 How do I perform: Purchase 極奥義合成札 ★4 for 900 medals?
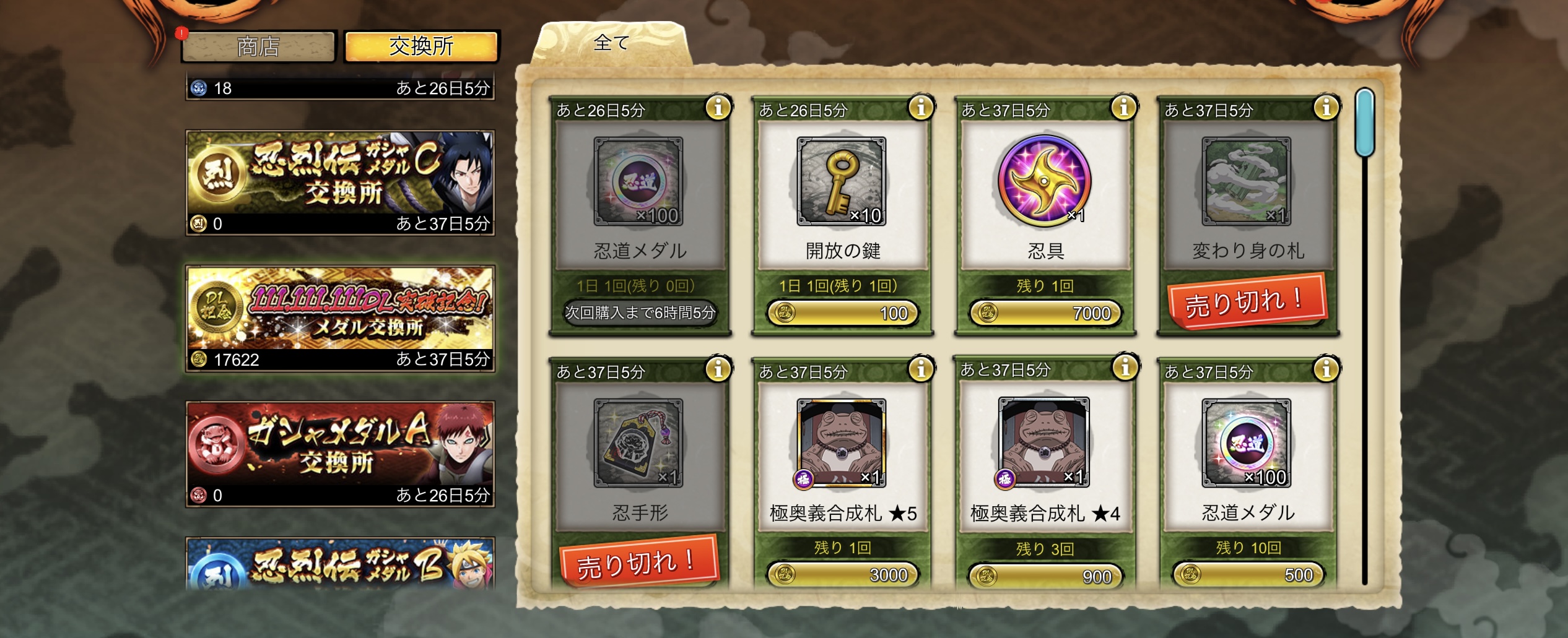(x=1045, y=576)
